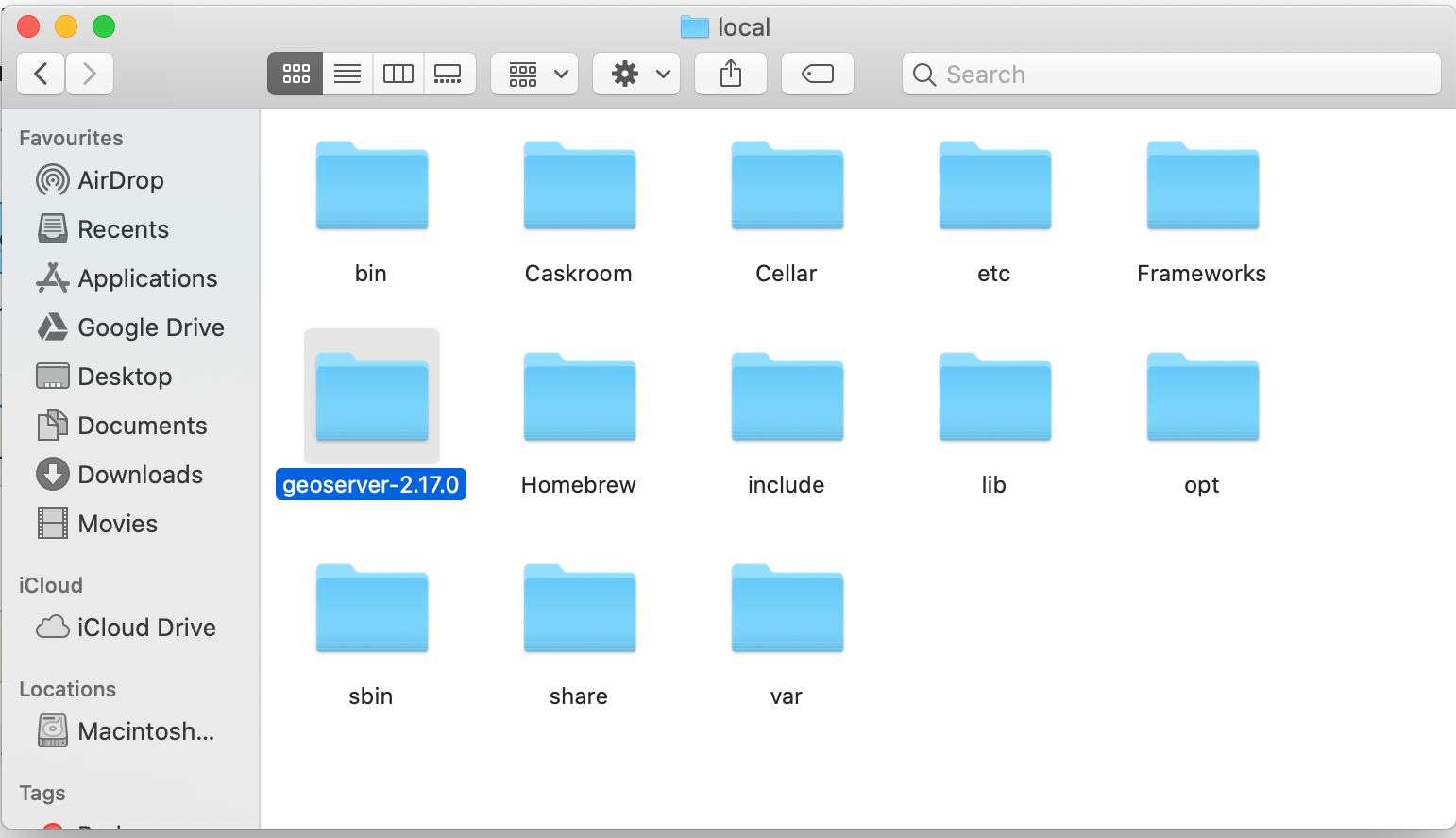This screenshot has height=838, width=1456.
Task: Open AirDrop in the sidebar
Action: pos(129,180)
